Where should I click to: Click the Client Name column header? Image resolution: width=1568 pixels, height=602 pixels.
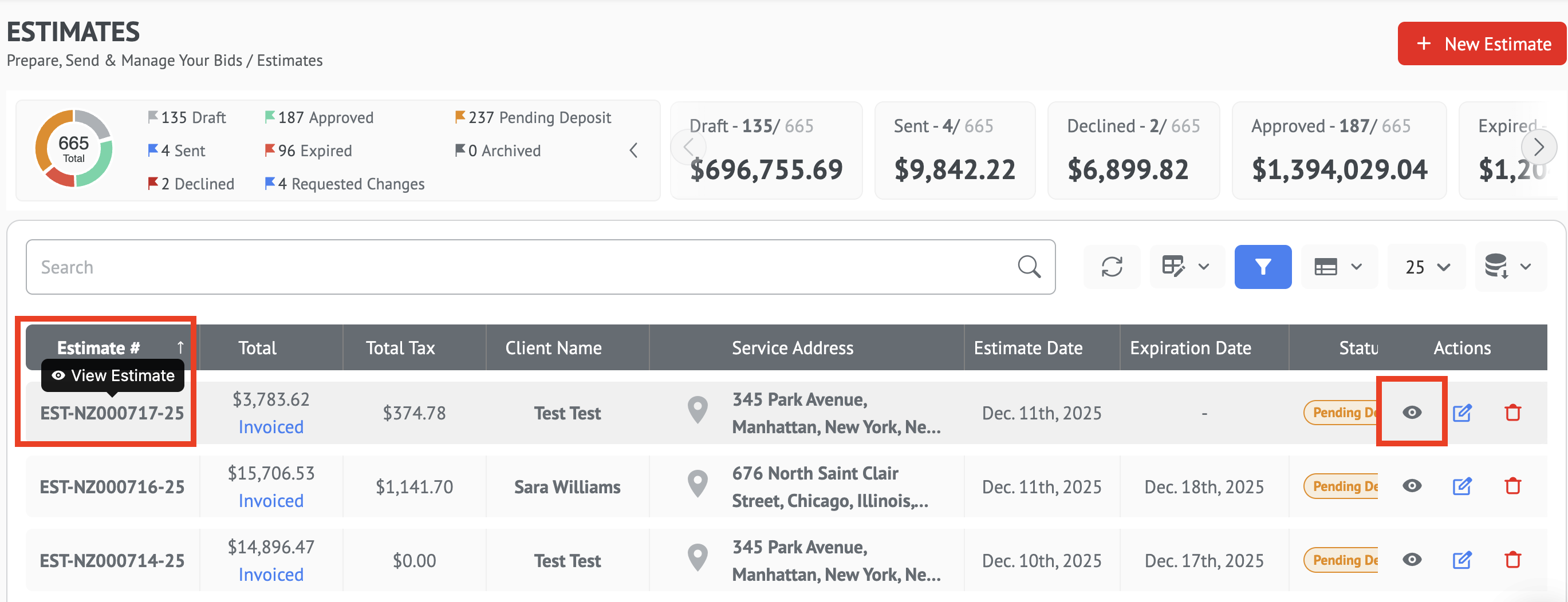[x=553, y=348]
